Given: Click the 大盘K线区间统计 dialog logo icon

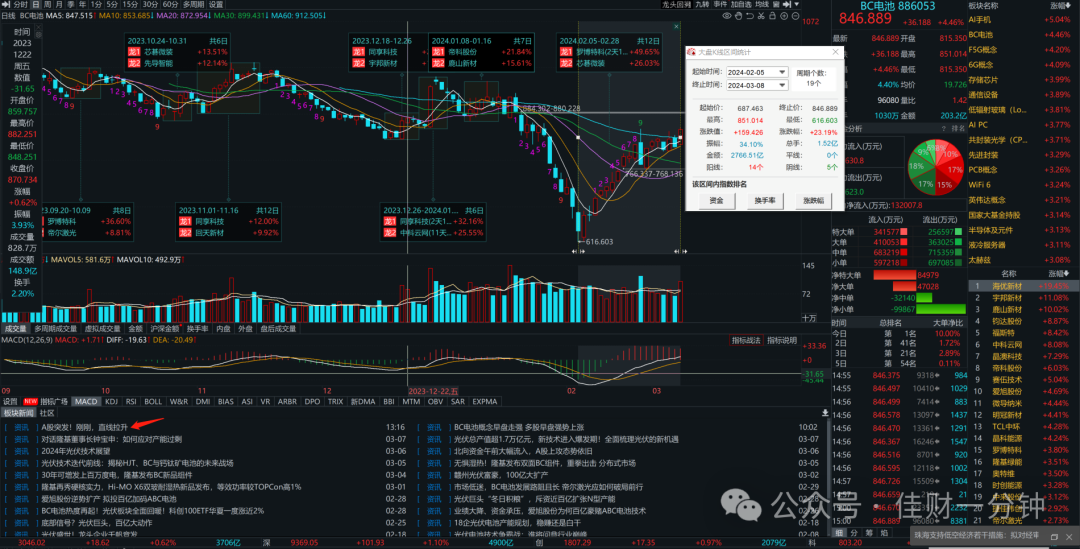Looking at the screenshot, I should click(x=691, y=52).
